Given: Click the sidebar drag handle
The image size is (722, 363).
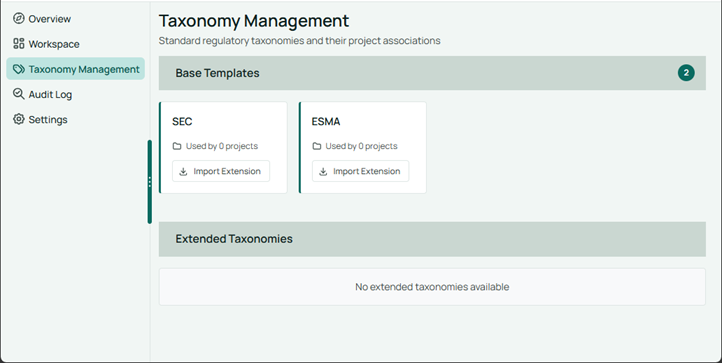Looking at the screenshot, I should (150, 182).
